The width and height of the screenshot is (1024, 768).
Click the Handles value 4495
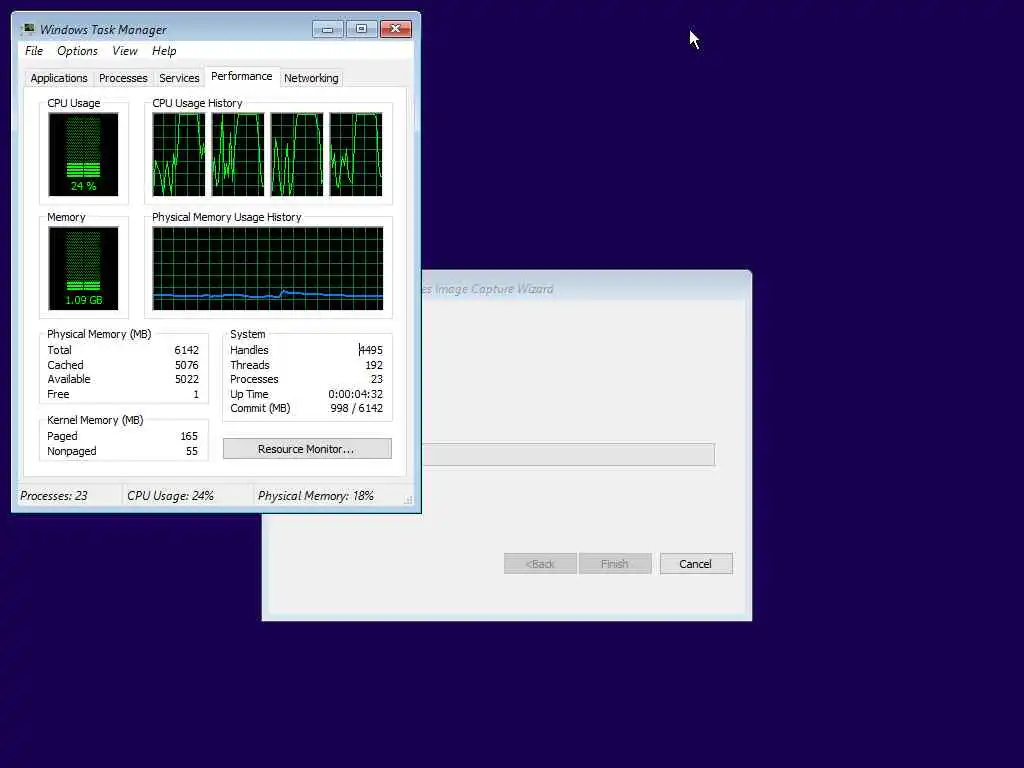click(x=370, y=350)
